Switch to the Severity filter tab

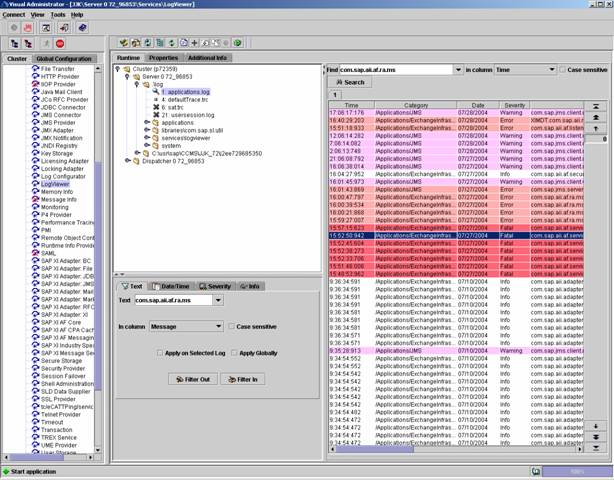click(215, 286)
